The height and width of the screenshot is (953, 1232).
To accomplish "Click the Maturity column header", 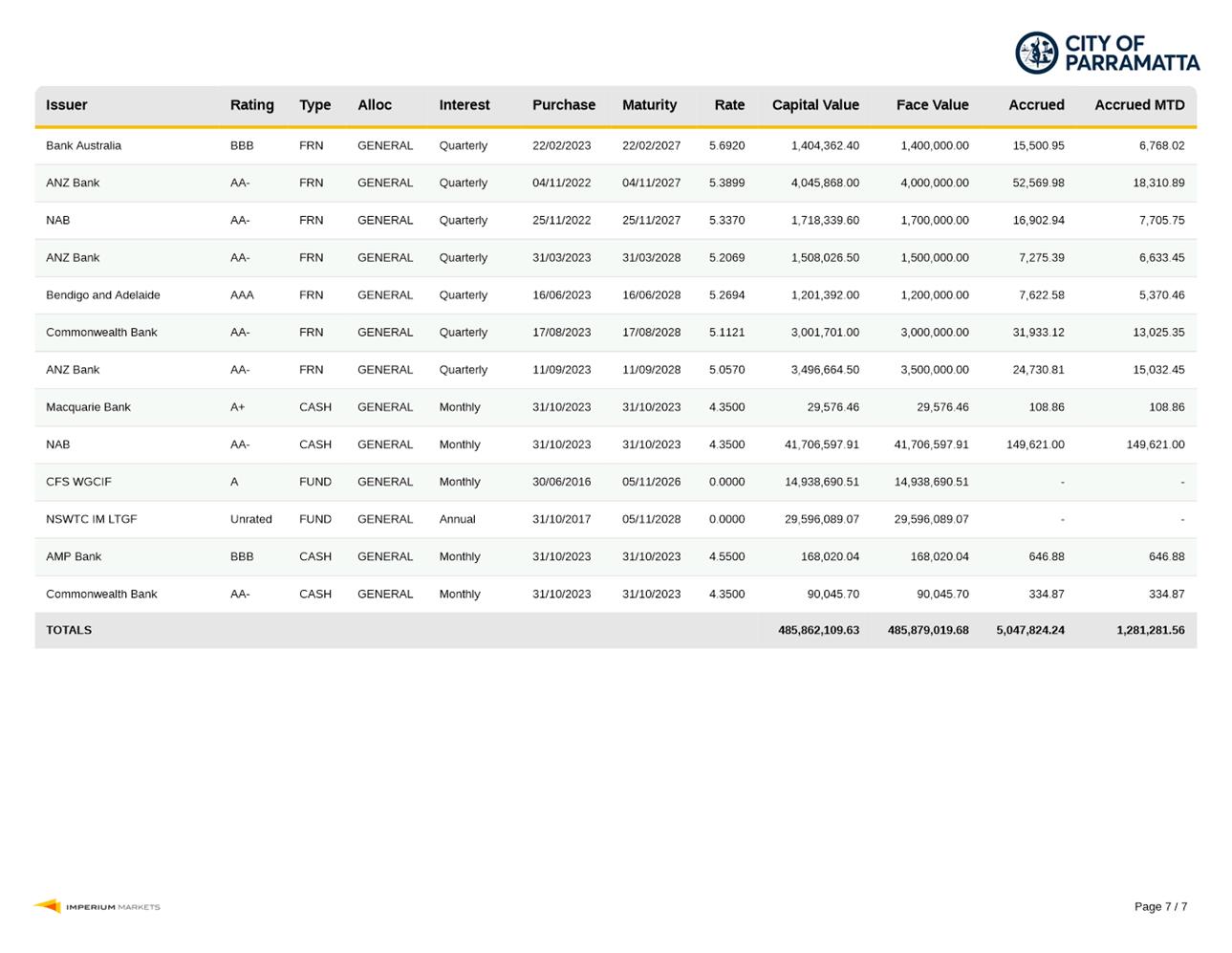I will 649,105.
